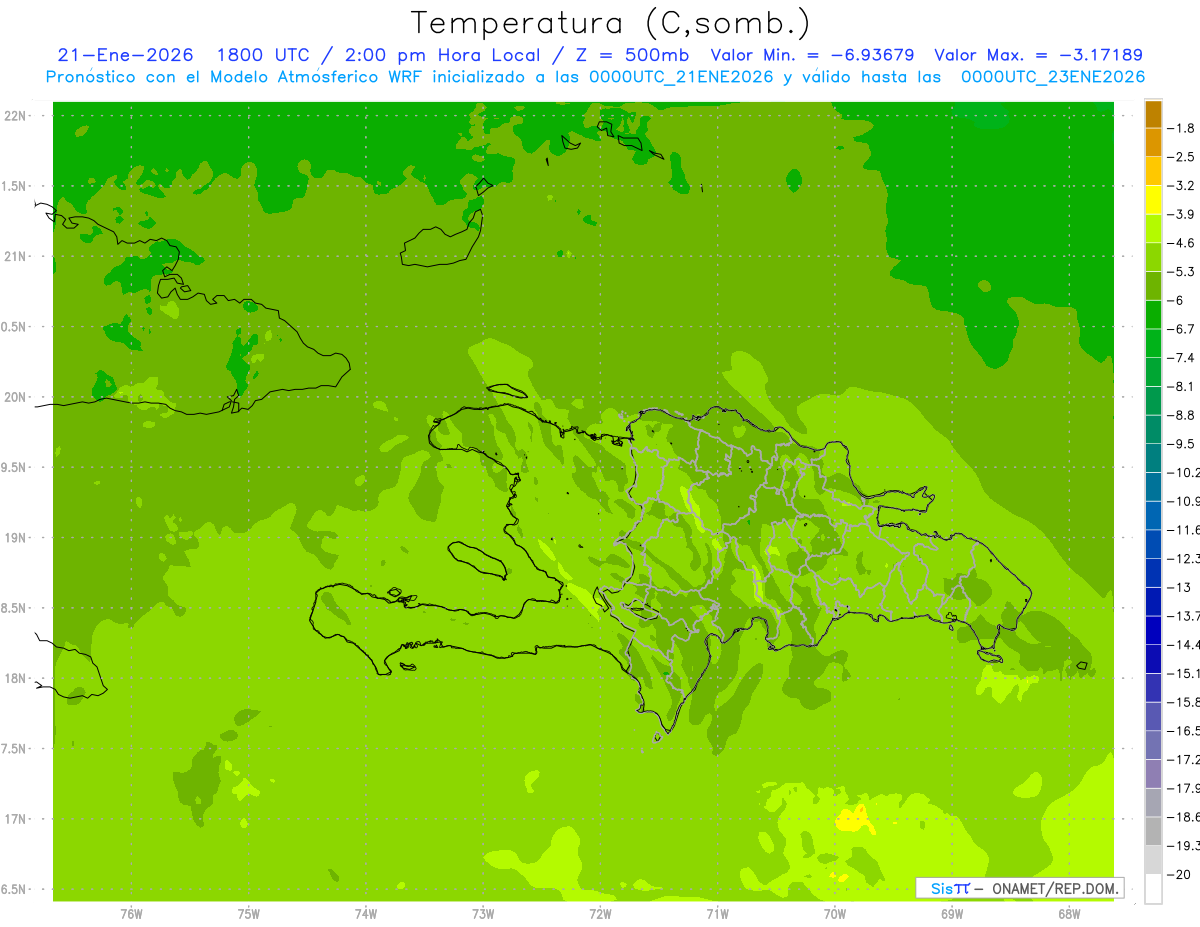Click the 20N latitude axis label
The image size is (1200, 927).
16,397
